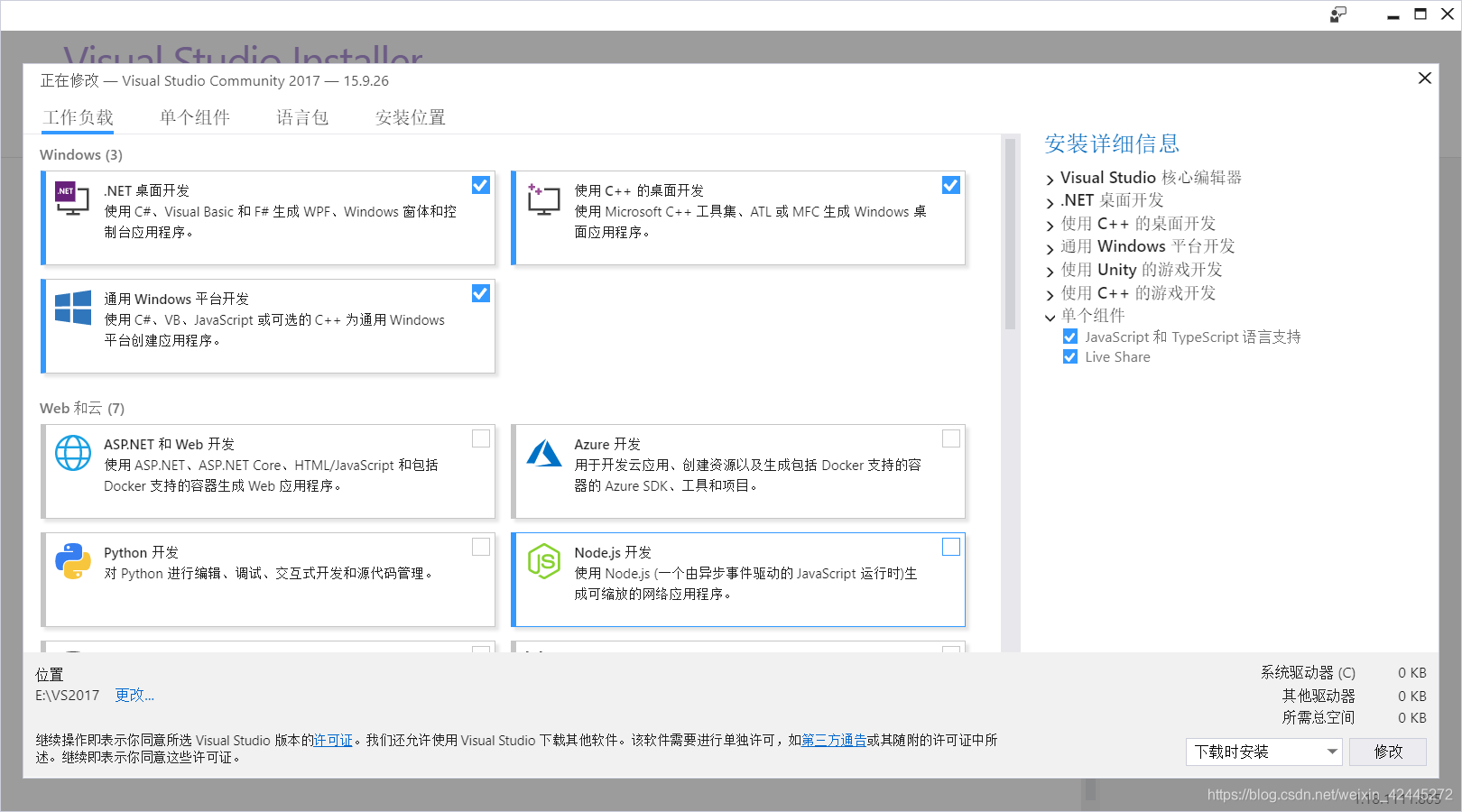Click the C++ desktop development monitor icon

tap(543, 199)
